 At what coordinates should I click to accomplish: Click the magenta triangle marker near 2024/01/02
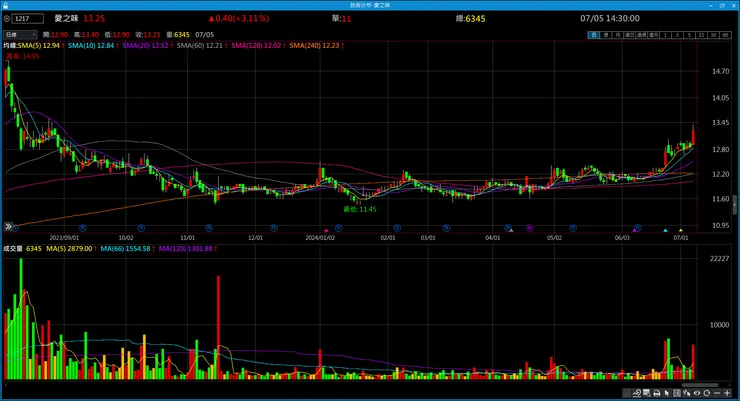326,230
